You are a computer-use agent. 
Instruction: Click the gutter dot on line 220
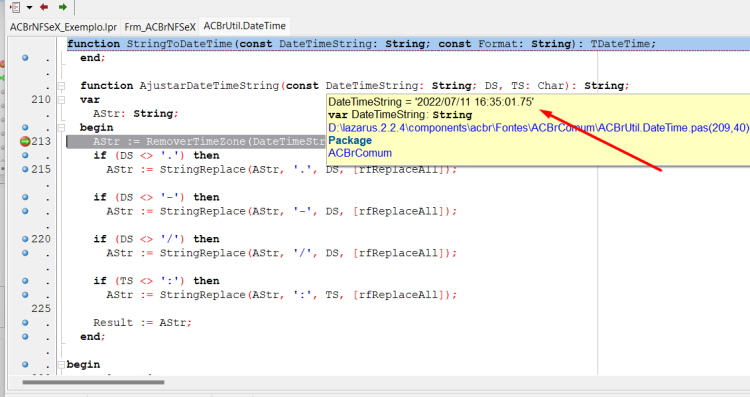tap(25, 239)
